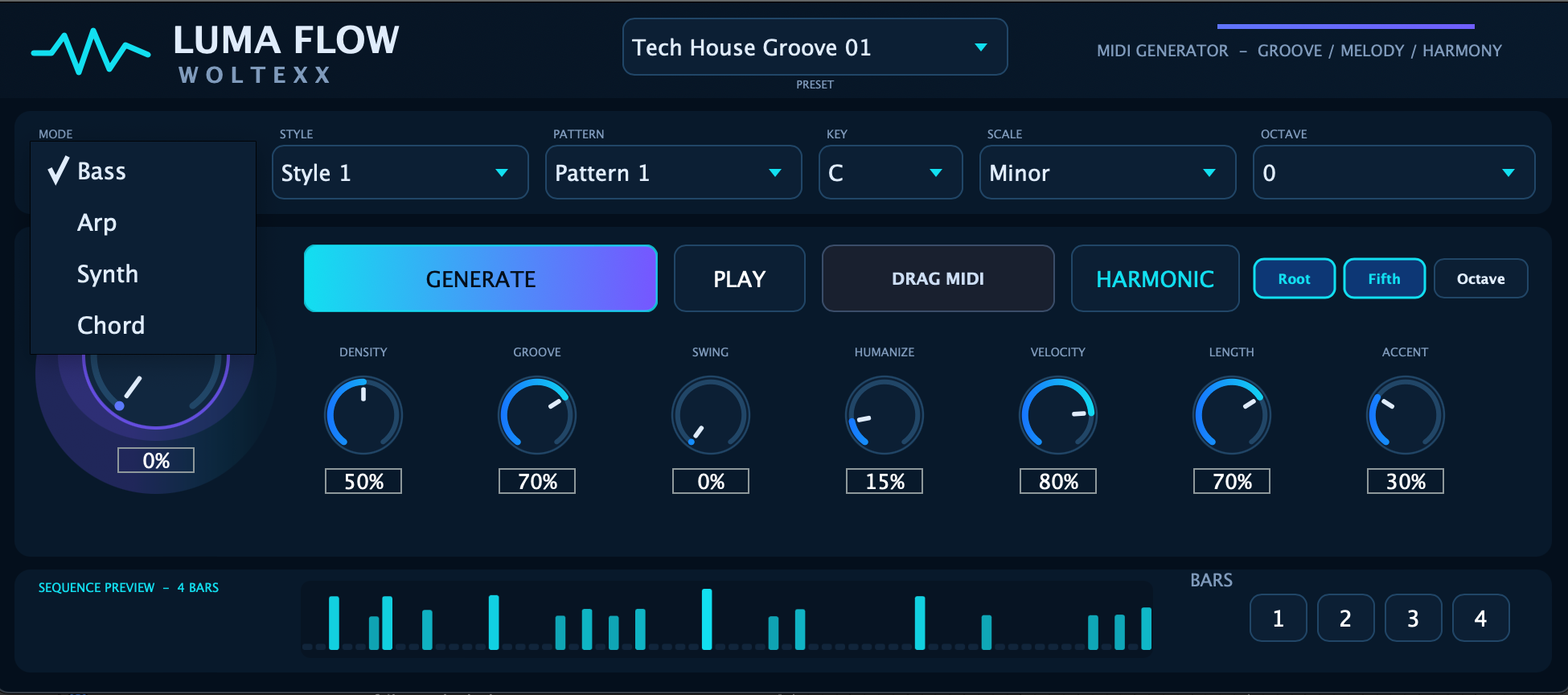Click the Velocity 80% value field
The image size is (1568, 695).
1058,481
